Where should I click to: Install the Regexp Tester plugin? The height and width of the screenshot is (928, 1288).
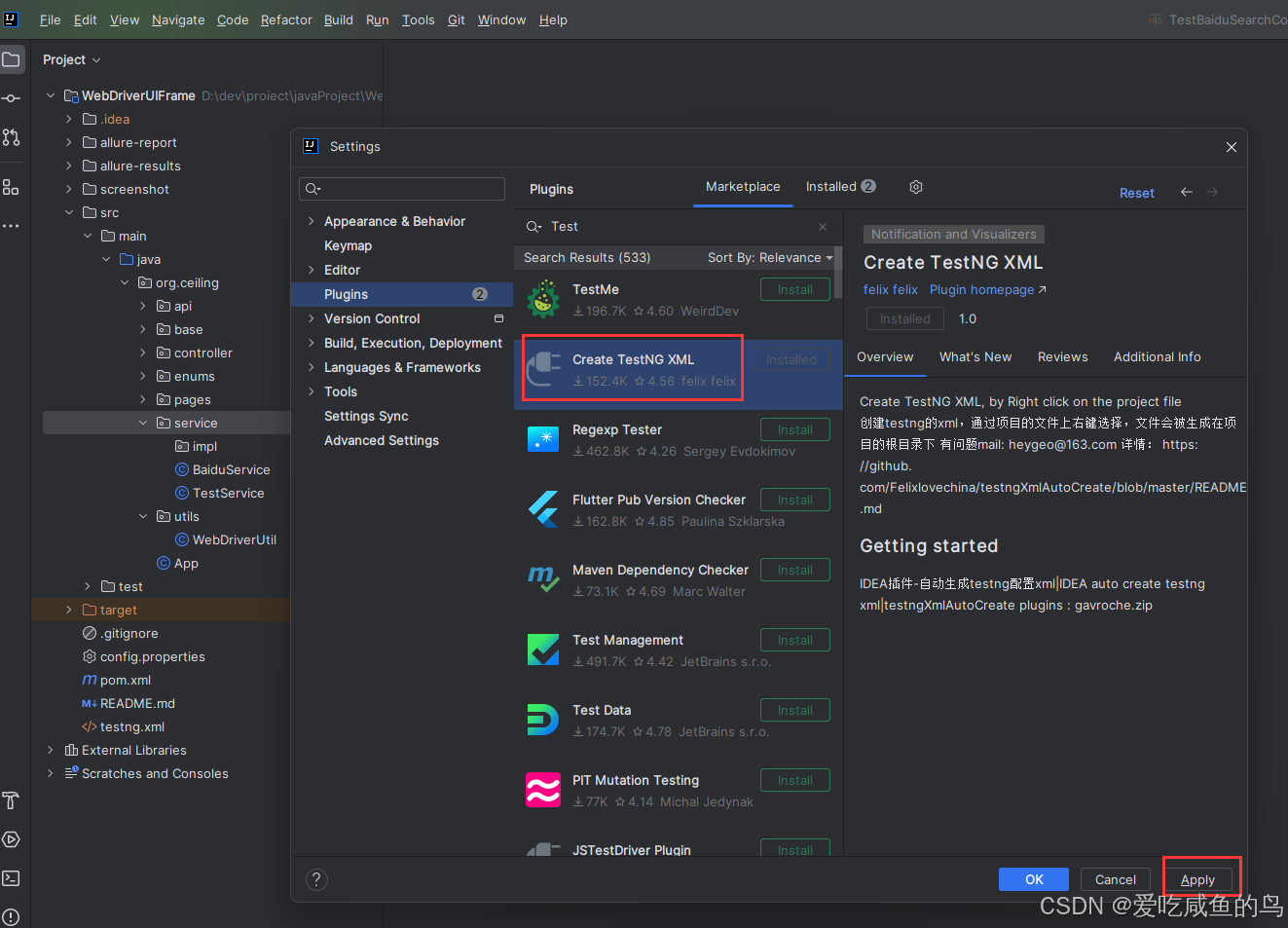point(795,429)
